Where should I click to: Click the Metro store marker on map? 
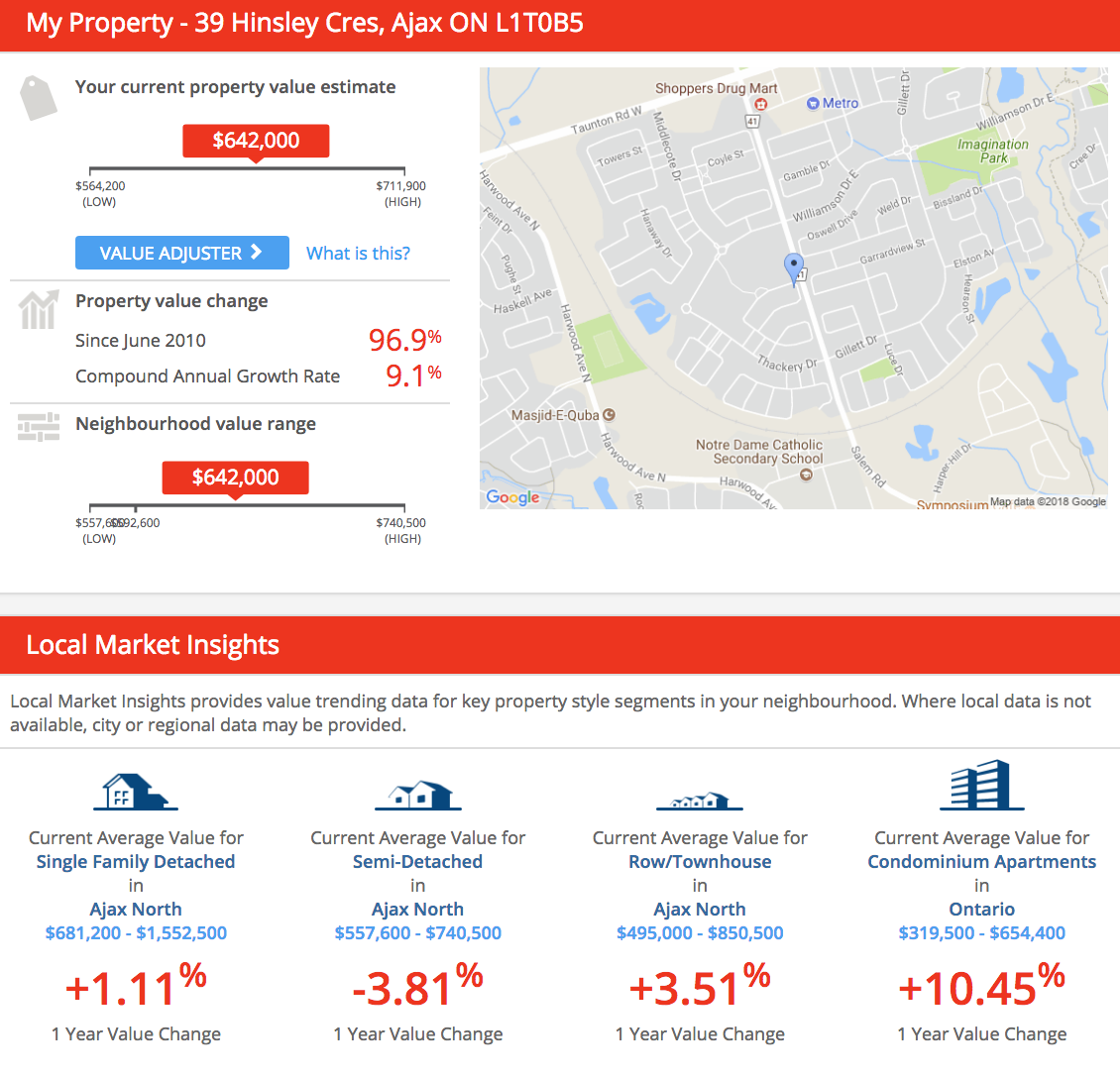(x=813, y=104)
